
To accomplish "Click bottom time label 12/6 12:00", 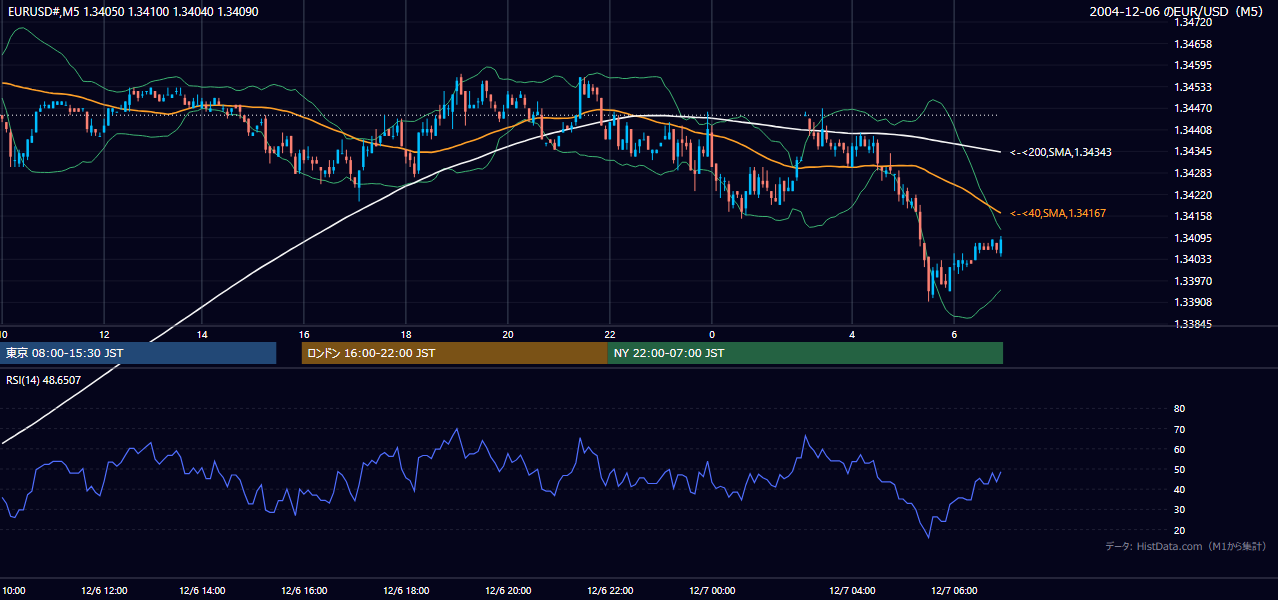I will 104,590.
